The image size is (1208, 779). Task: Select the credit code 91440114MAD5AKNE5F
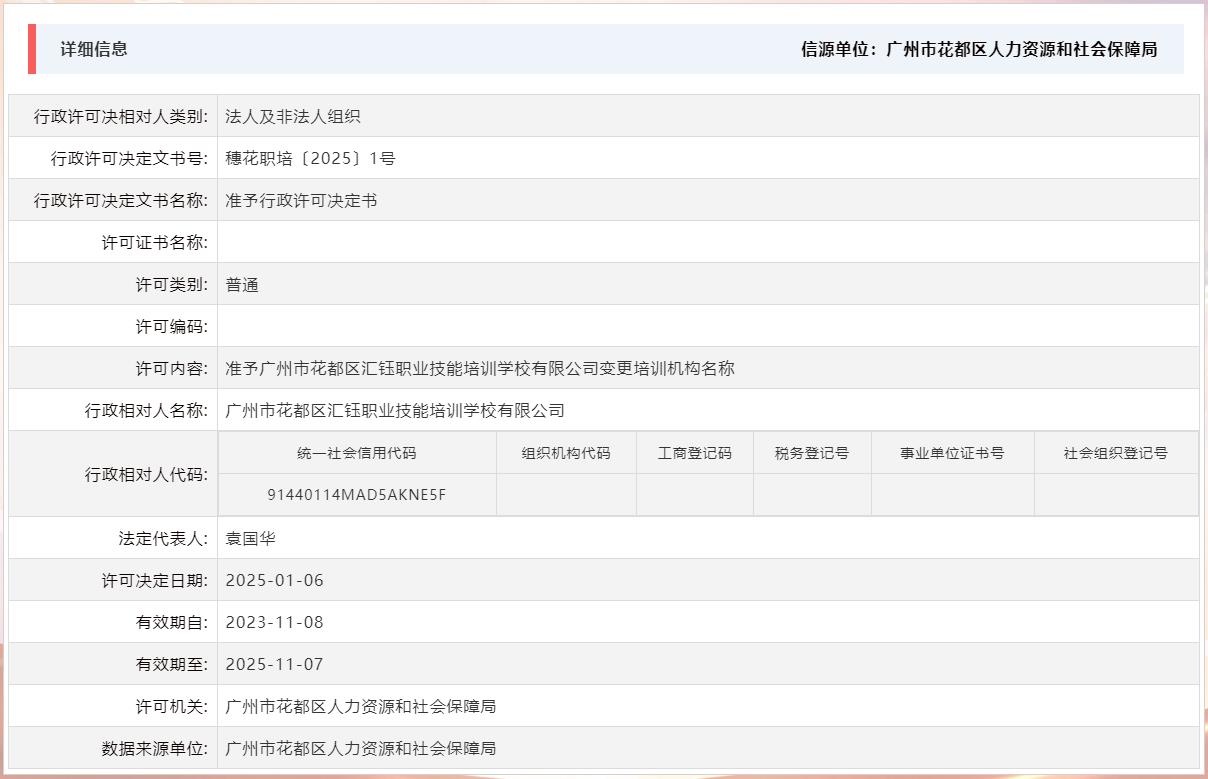(x=357, y=494)
